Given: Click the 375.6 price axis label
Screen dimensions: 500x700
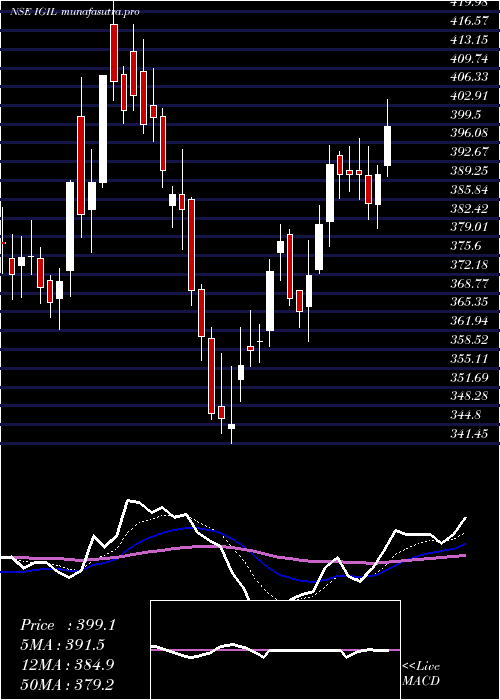Looking at the screenshot, I should tap(467, 246).
